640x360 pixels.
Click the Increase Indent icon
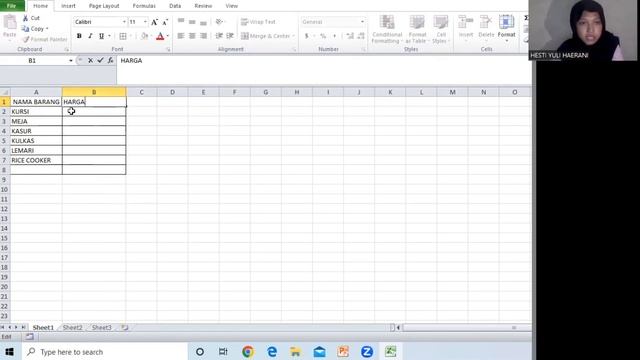pos(230,36)
